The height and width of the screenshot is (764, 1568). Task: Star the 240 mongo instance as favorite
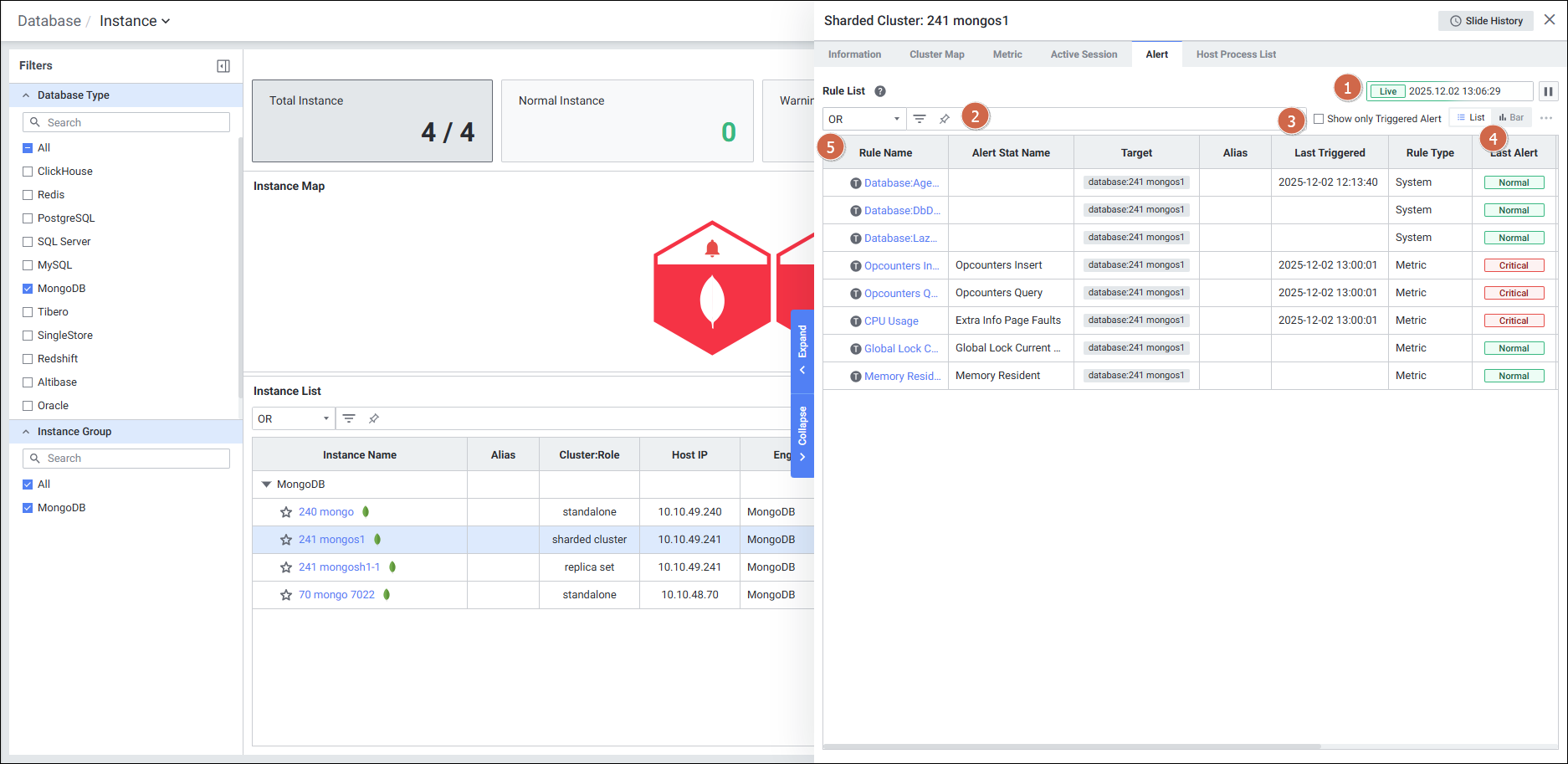(286, 512)
